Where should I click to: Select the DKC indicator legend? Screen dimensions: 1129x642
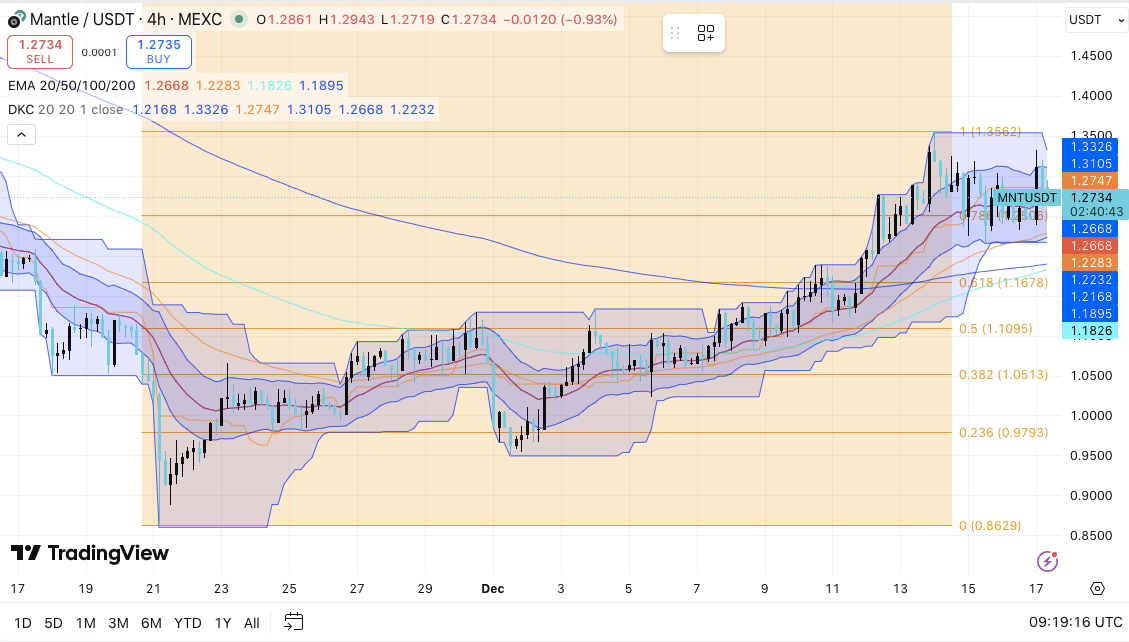coord(66,109)
